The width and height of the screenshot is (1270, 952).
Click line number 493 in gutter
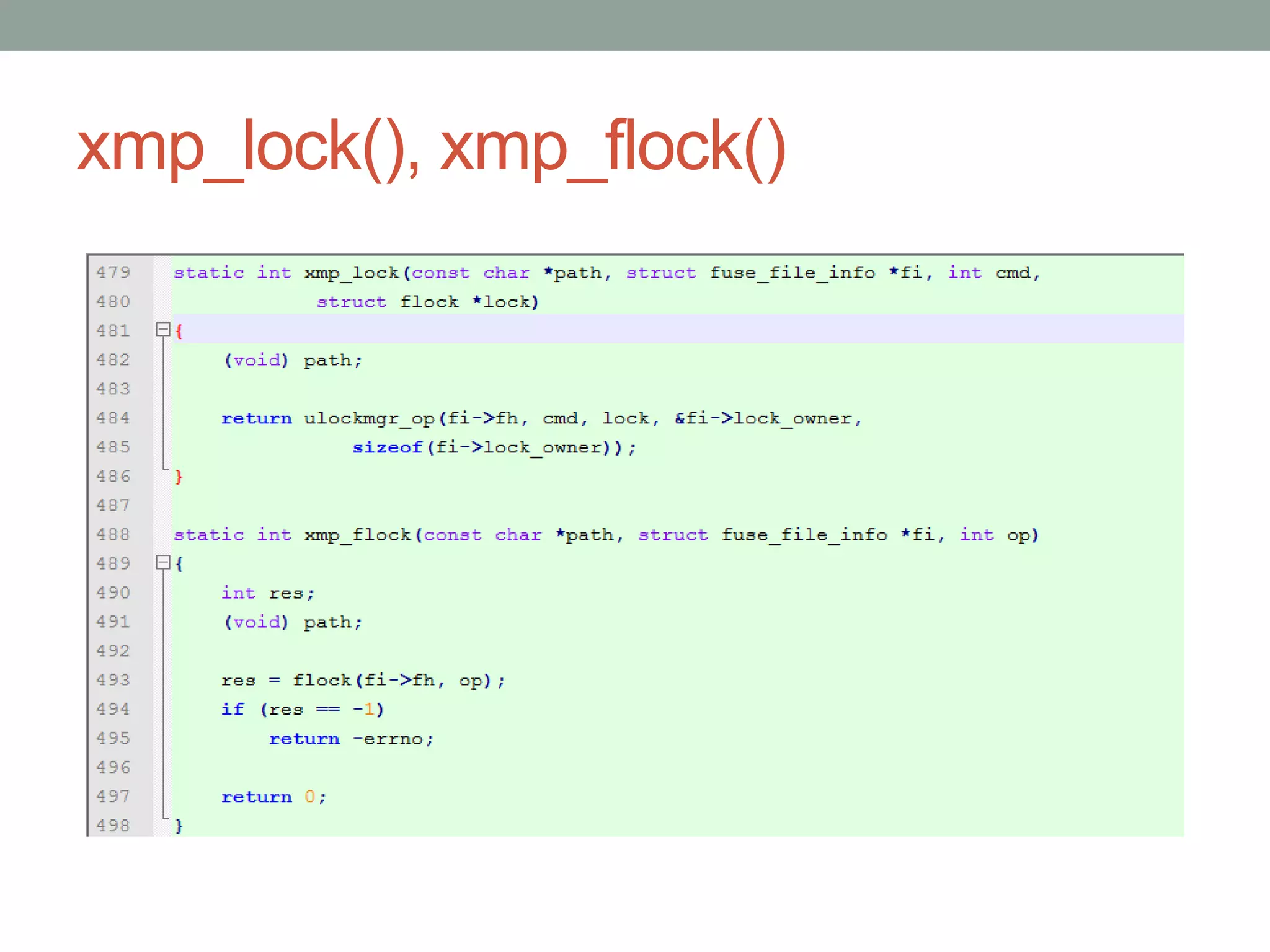pyautogui.click(x=113, y=680)
